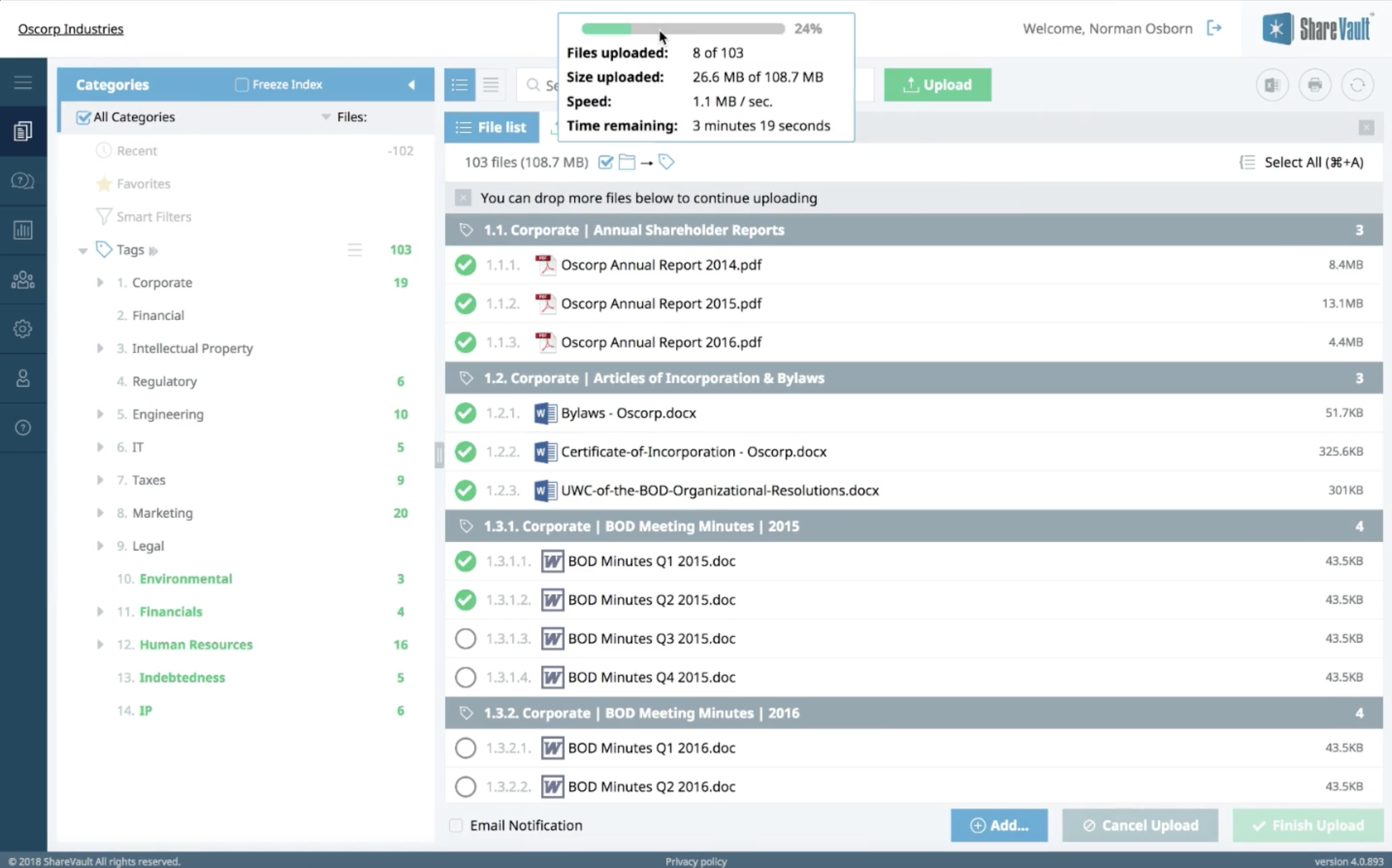Open the user groups sidebar icon
1392x868 pixels.
(x=23, y=280)
